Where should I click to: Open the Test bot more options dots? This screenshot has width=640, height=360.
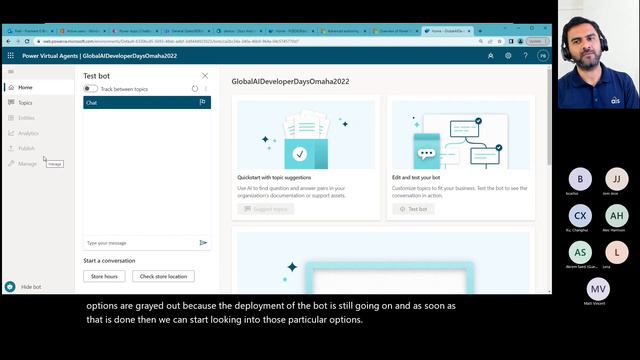click(206, 89)
